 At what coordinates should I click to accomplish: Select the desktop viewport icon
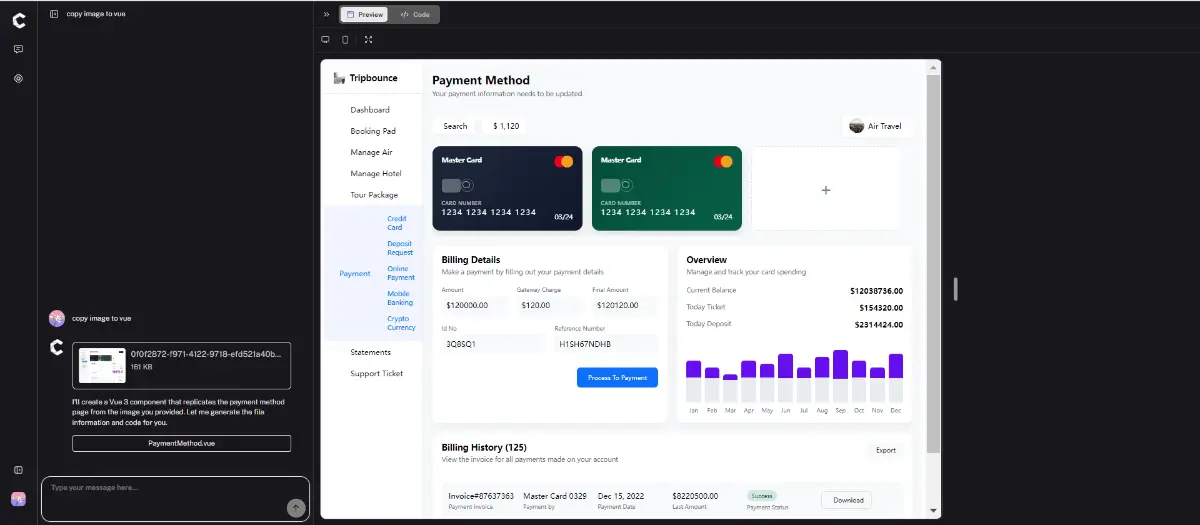coord(325,40)
